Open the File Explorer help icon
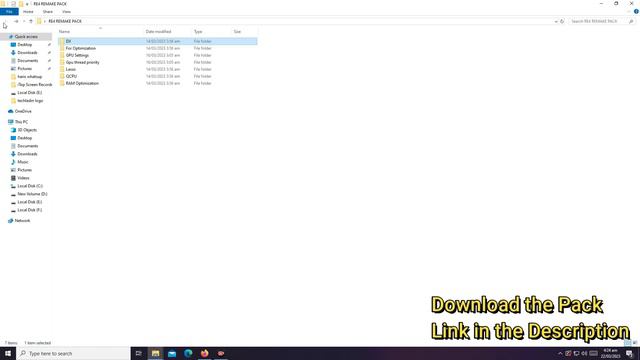The height and width of the screenshot is (360, 640). click(636, 11)
